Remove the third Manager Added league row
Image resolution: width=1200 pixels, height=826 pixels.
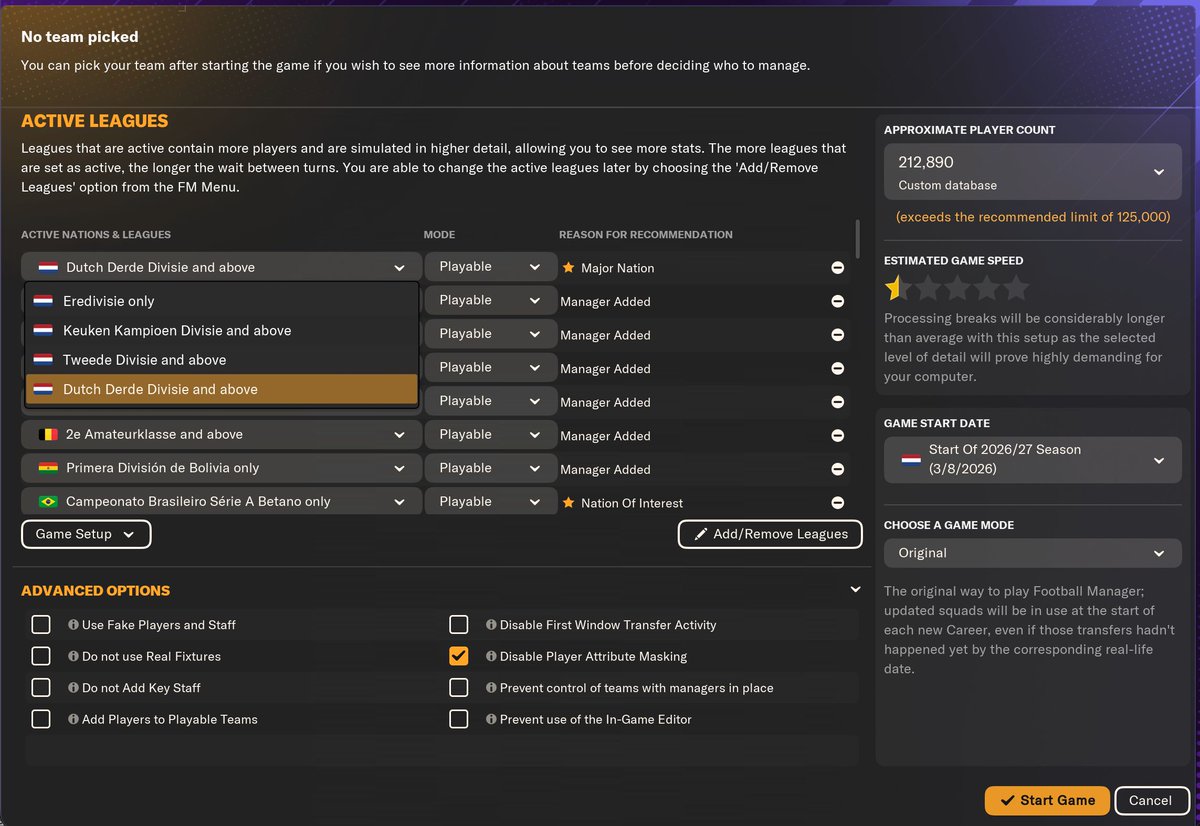[x=837, y=369]
